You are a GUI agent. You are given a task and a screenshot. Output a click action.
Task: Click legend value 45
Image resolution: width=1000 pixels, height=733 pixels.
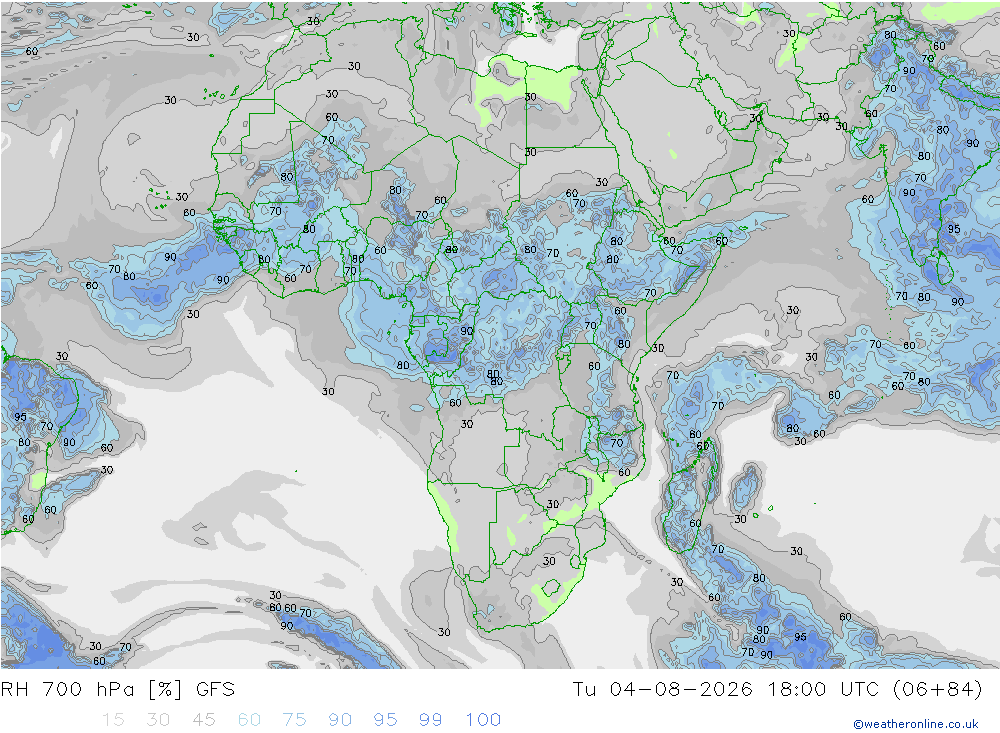(x=203, y=720)
